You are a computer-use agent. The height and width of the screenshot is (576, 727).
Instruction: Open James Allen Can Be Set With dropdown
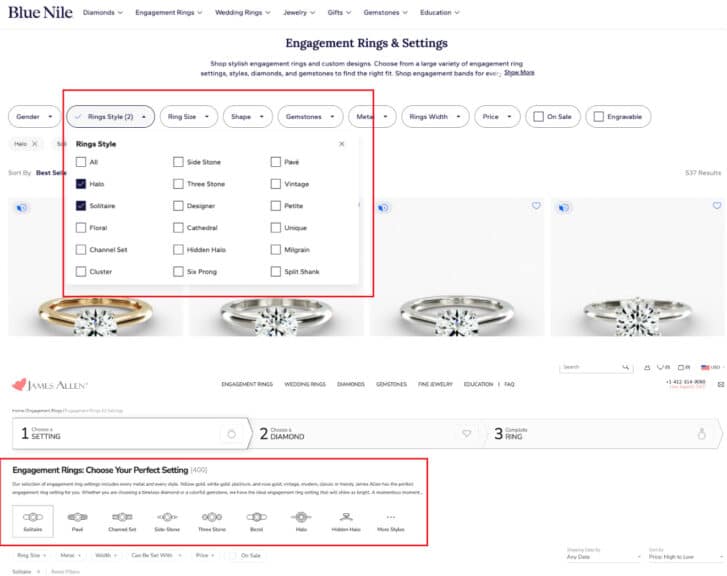pos(156,555)
